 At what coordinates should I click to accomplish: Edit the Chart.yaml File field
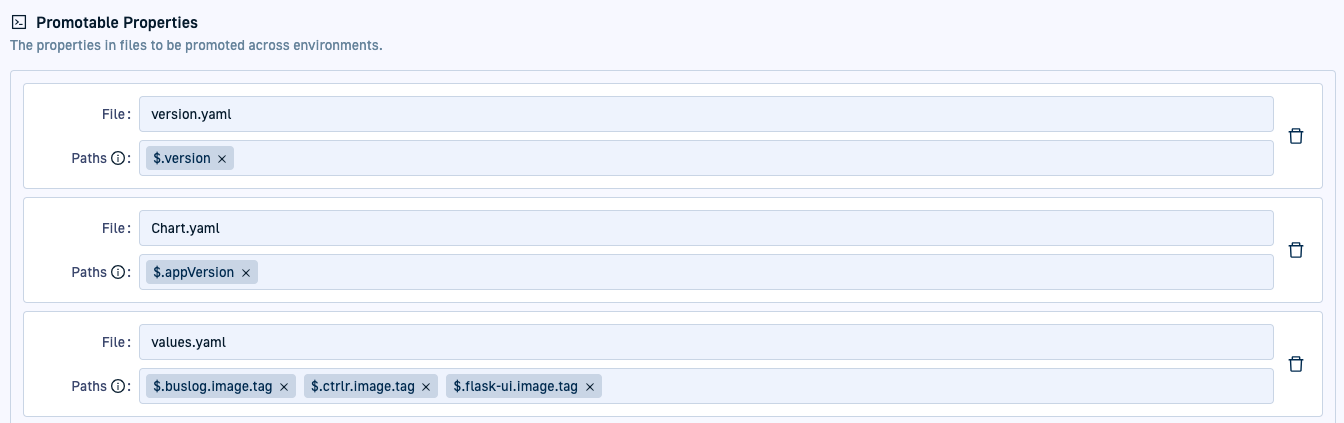[705, 228]
